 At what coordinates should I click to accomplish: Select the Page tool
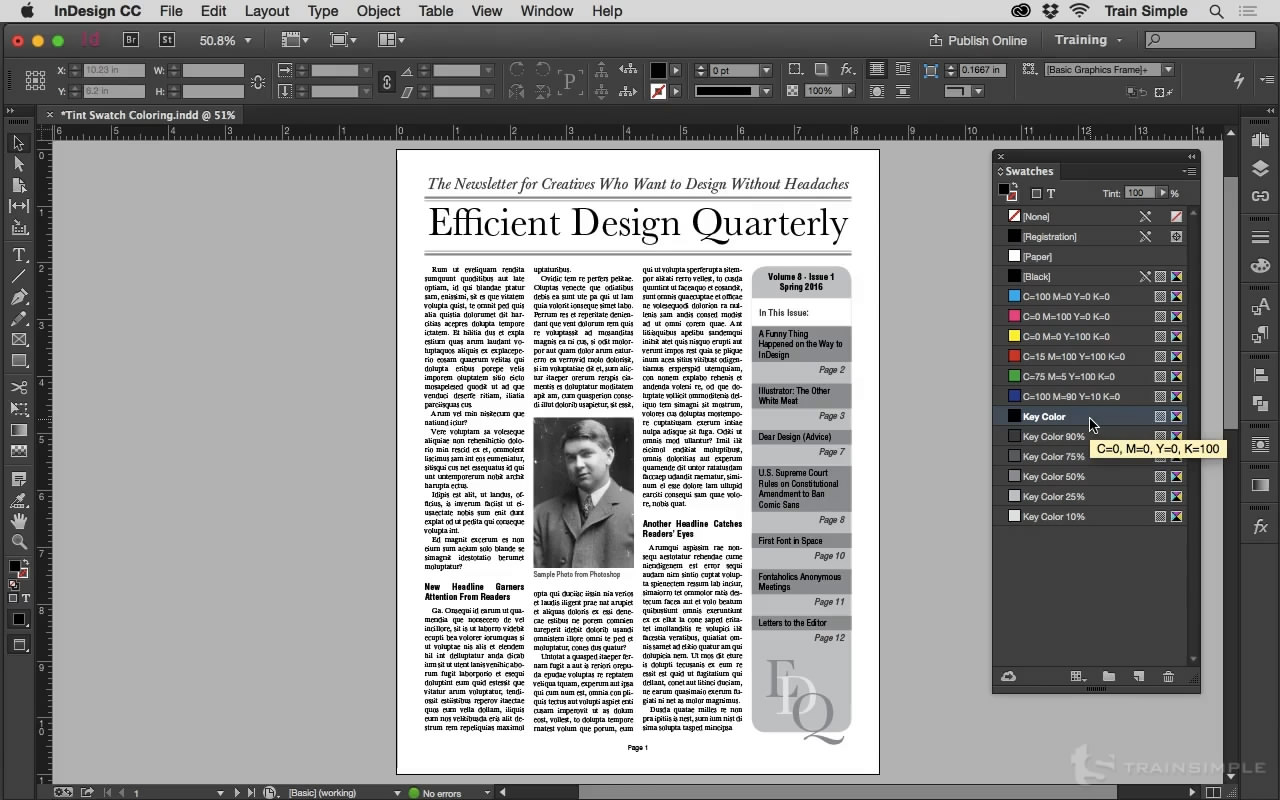point(18,185)
